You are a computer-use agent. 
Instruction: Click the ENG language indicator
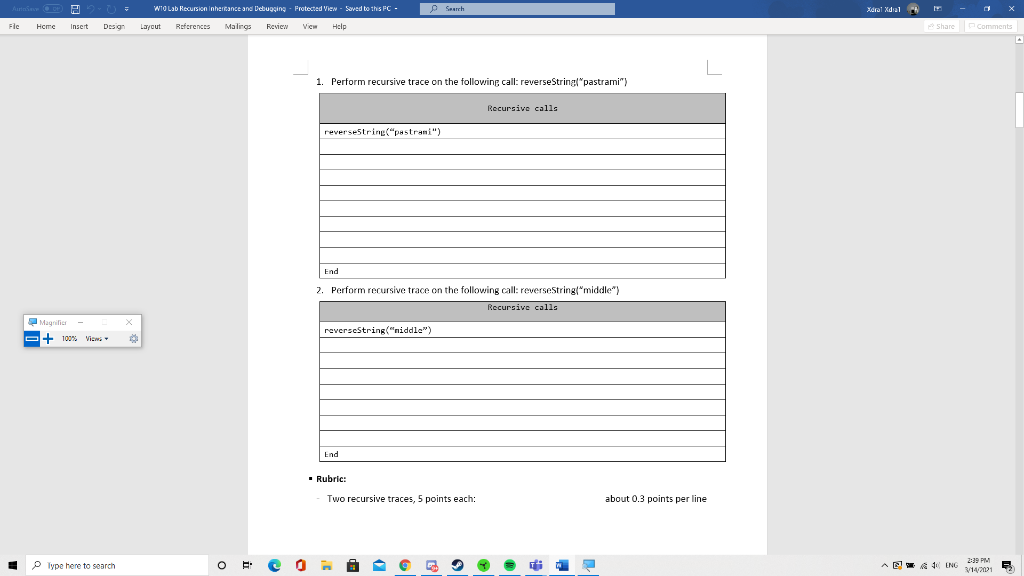click(x=952, y=566)
